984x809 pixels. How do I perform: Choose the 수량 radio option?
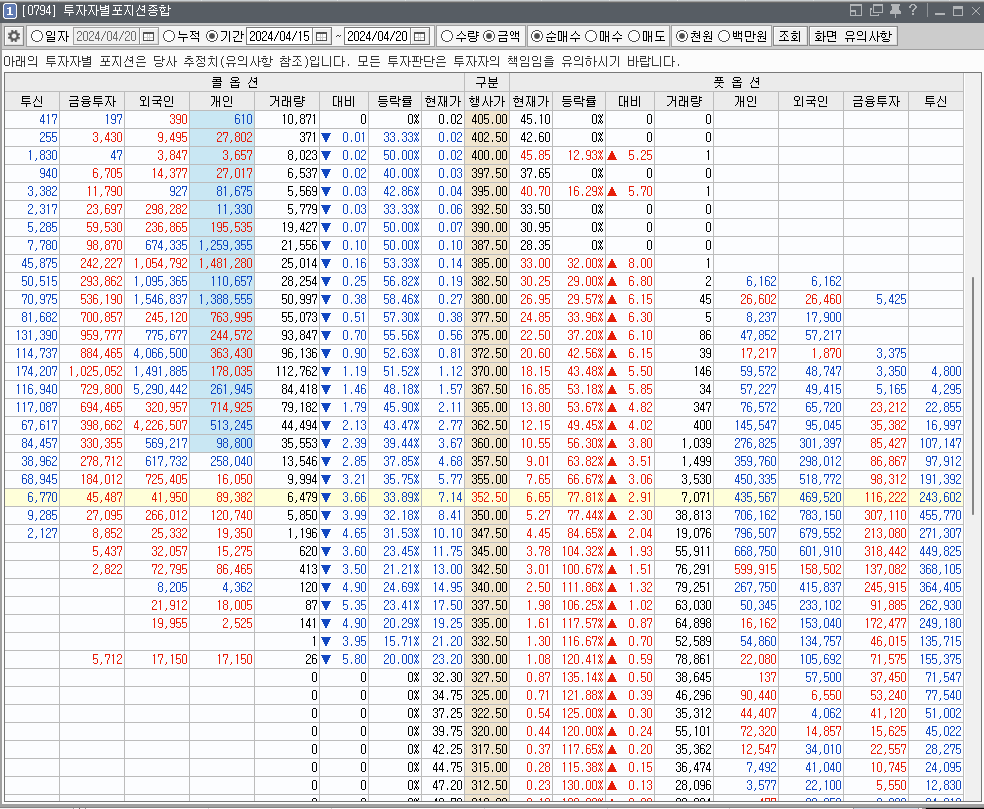[x=447, y=36]
